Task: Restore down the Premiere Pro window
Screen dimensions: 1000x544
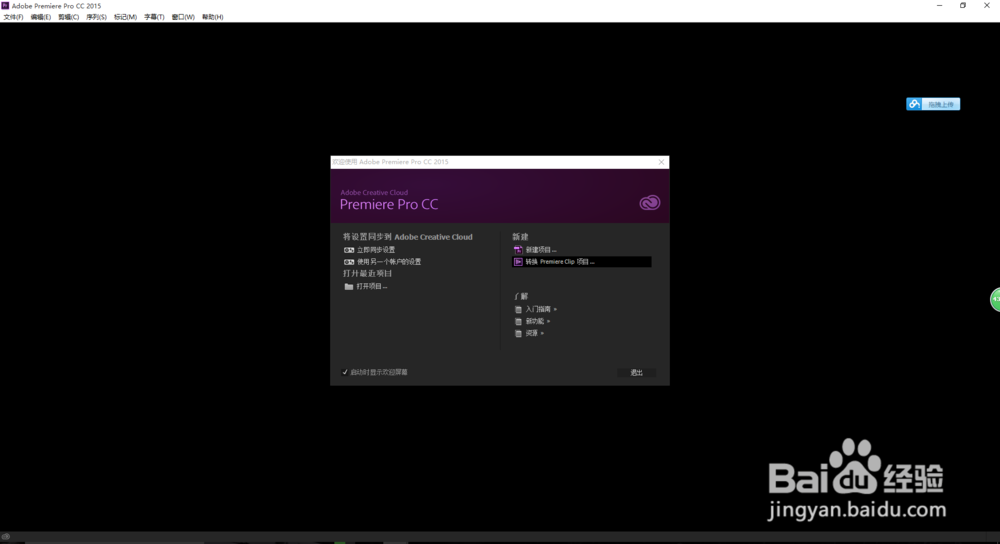Action: coord(962,6)
